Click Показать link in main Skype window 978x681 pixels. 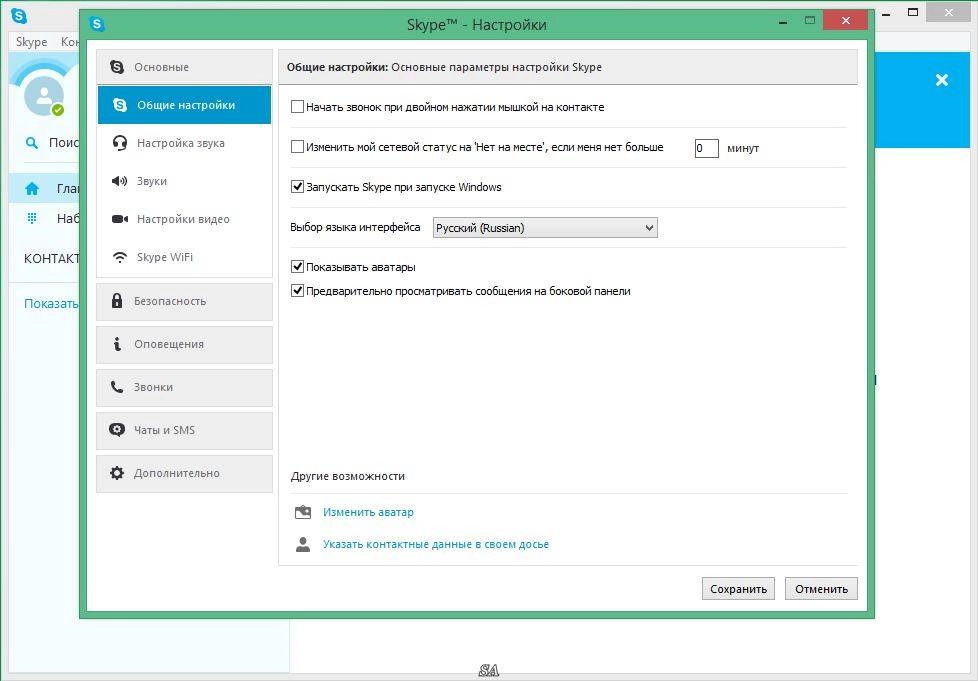tap(51, 304)
